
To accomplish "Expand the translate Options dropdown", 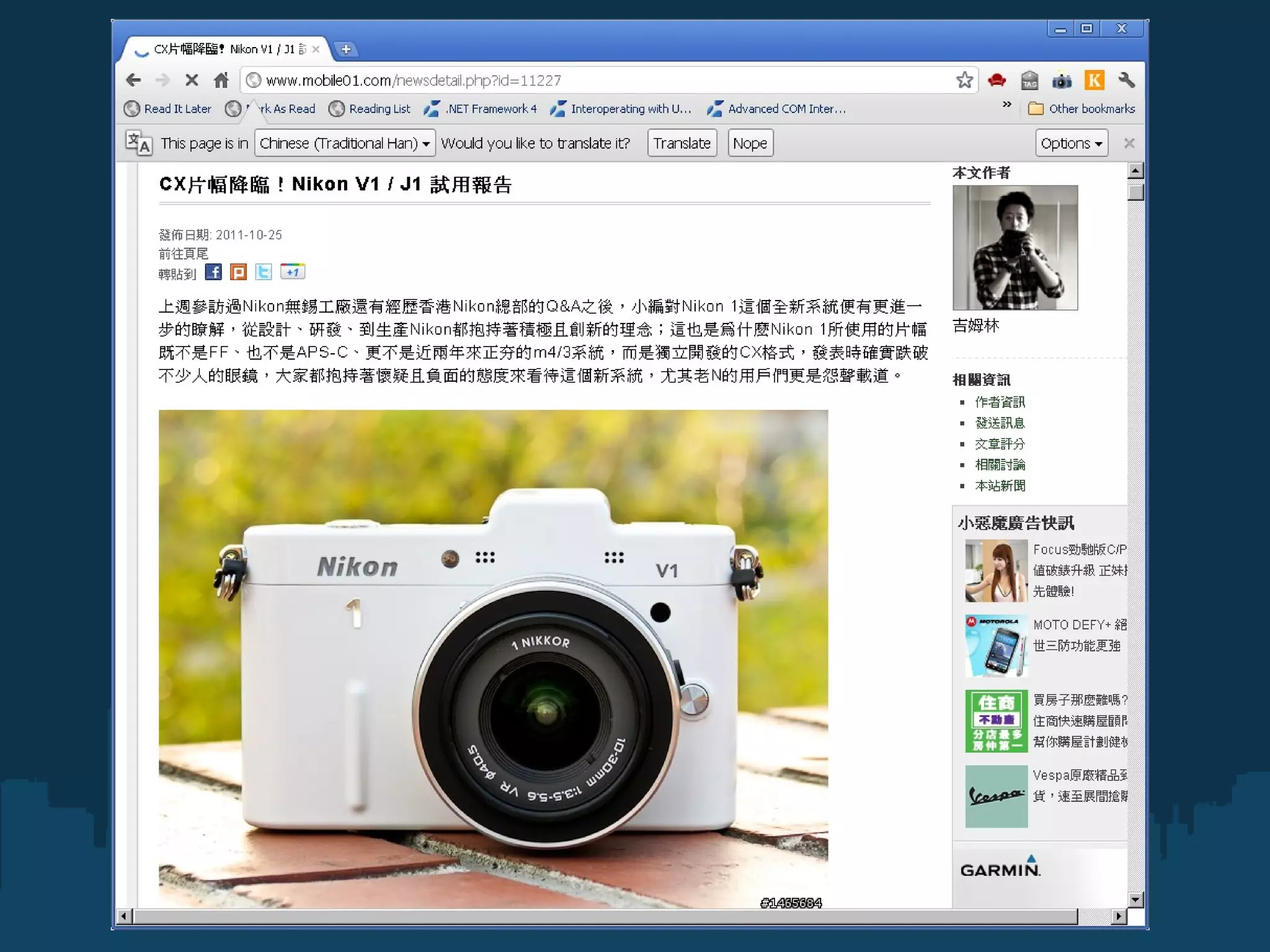I will click(x=1071, y=143).
